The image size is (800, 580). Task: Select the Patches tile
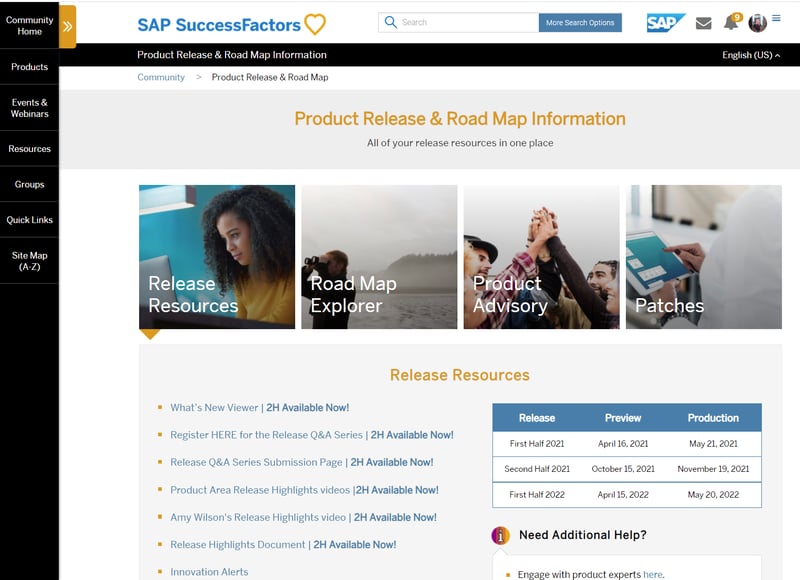point(704,257)
